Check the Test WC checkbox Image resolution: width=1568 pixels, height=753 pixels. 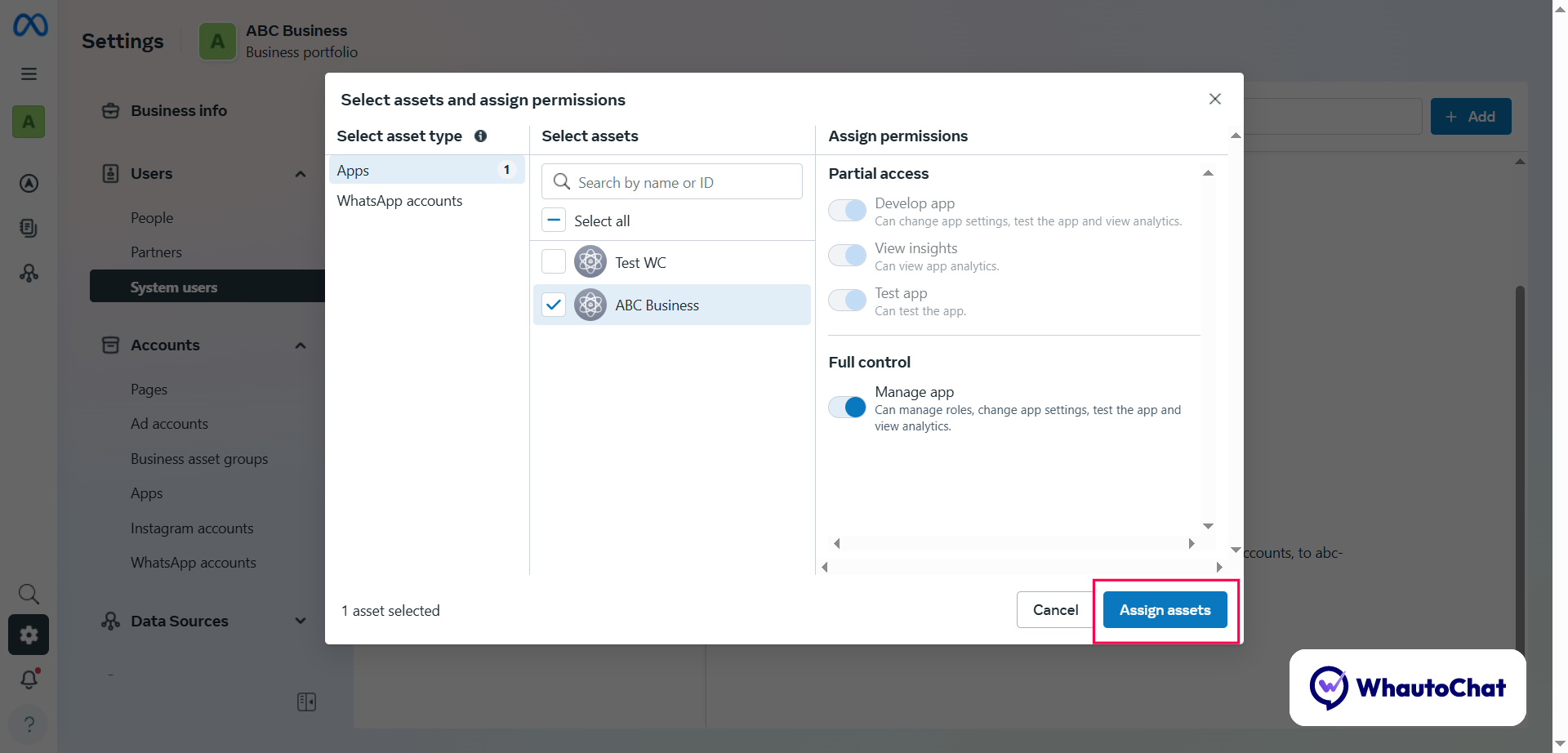553,261
